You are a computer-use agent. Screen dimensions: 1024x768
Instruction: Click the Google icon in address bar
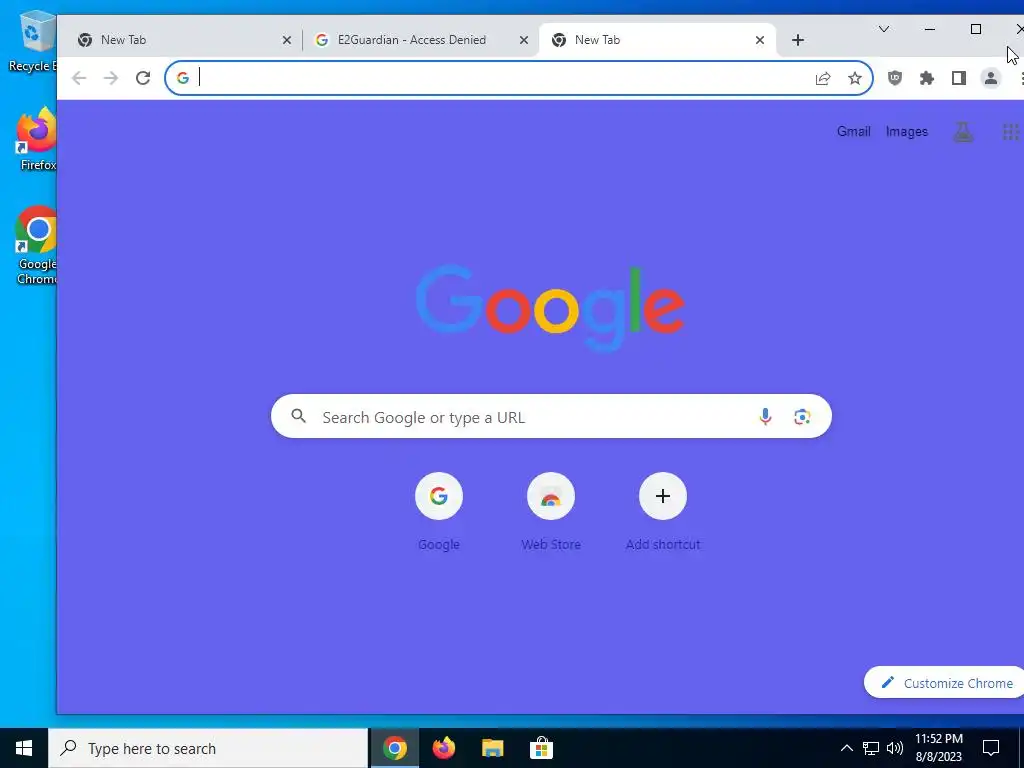pos(183,78)
